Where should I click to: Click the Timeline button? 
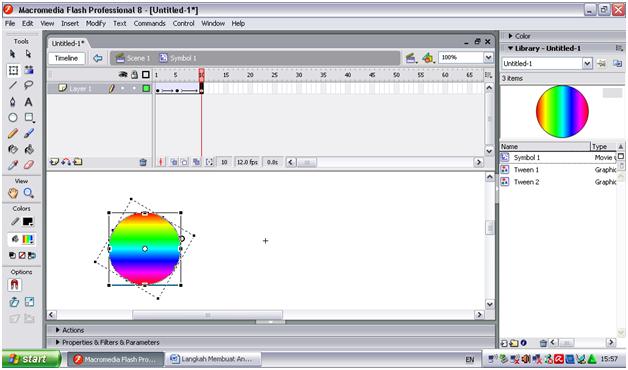click(x=66, y=58)
